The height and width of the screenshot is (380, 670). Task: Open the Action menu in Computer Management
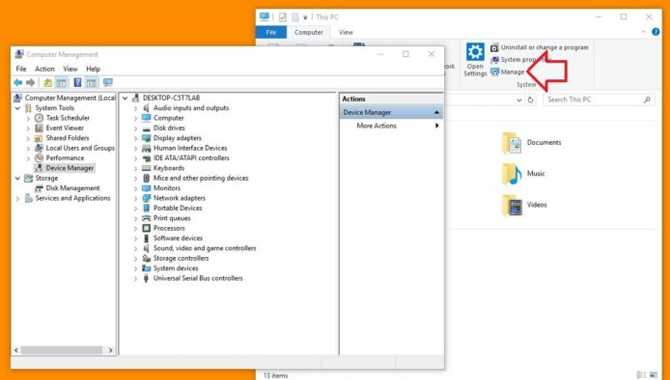45,69
